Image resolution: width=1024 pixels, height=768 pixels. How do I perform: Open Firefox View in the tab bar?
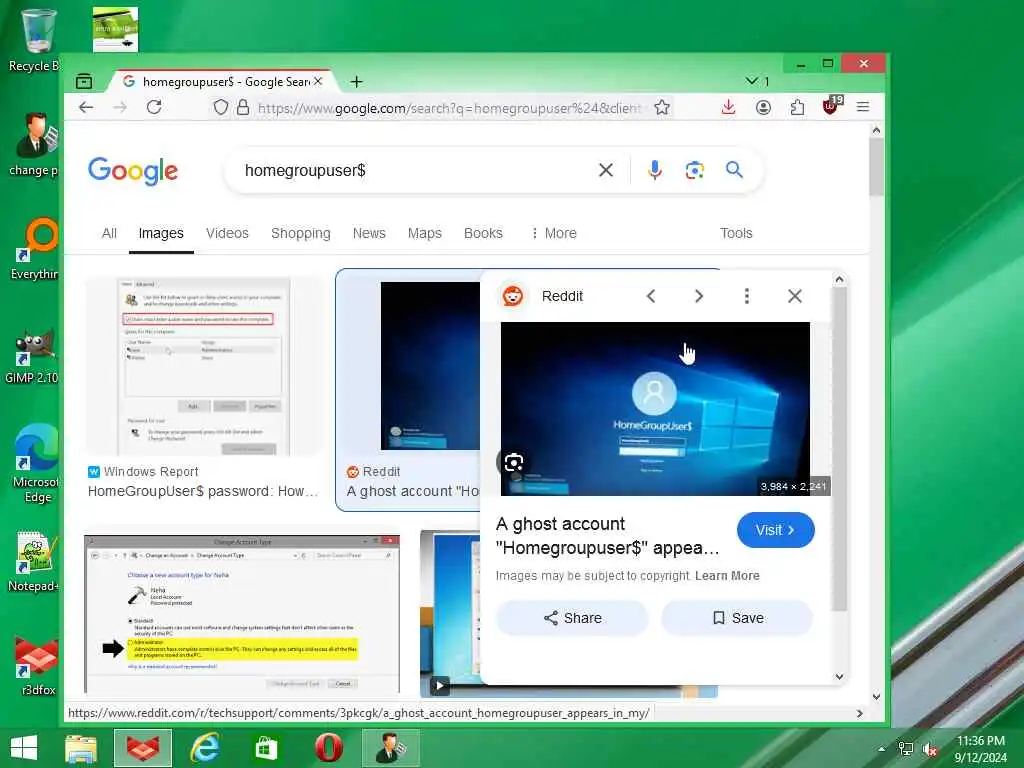84,82
